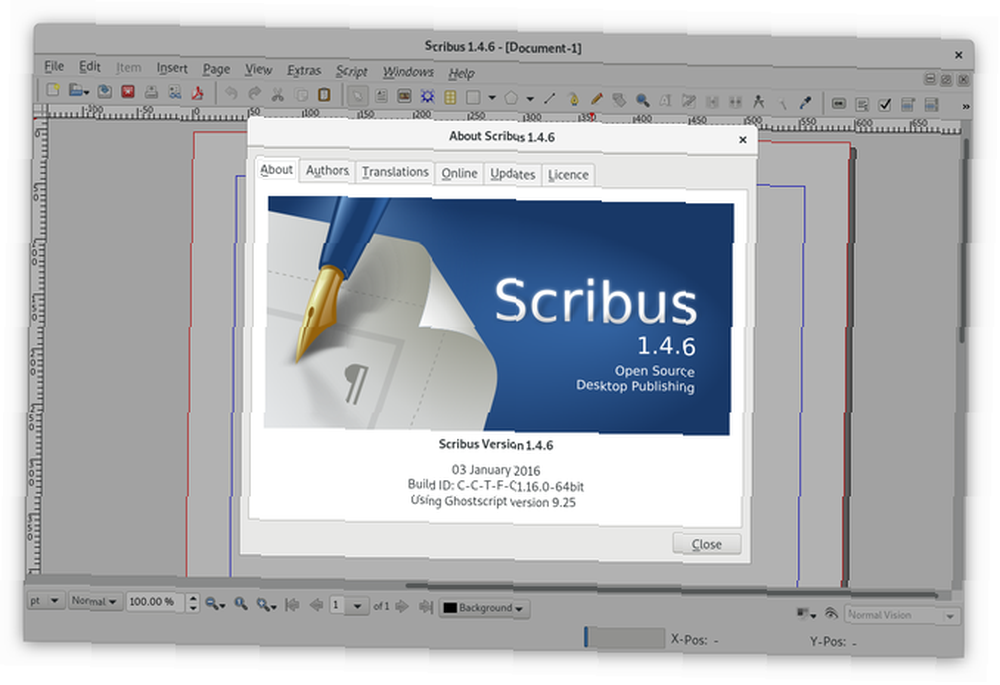Select the Insert Polygon tool
Viewport: 1000px width, 685px height.
(x=511, y=98)
